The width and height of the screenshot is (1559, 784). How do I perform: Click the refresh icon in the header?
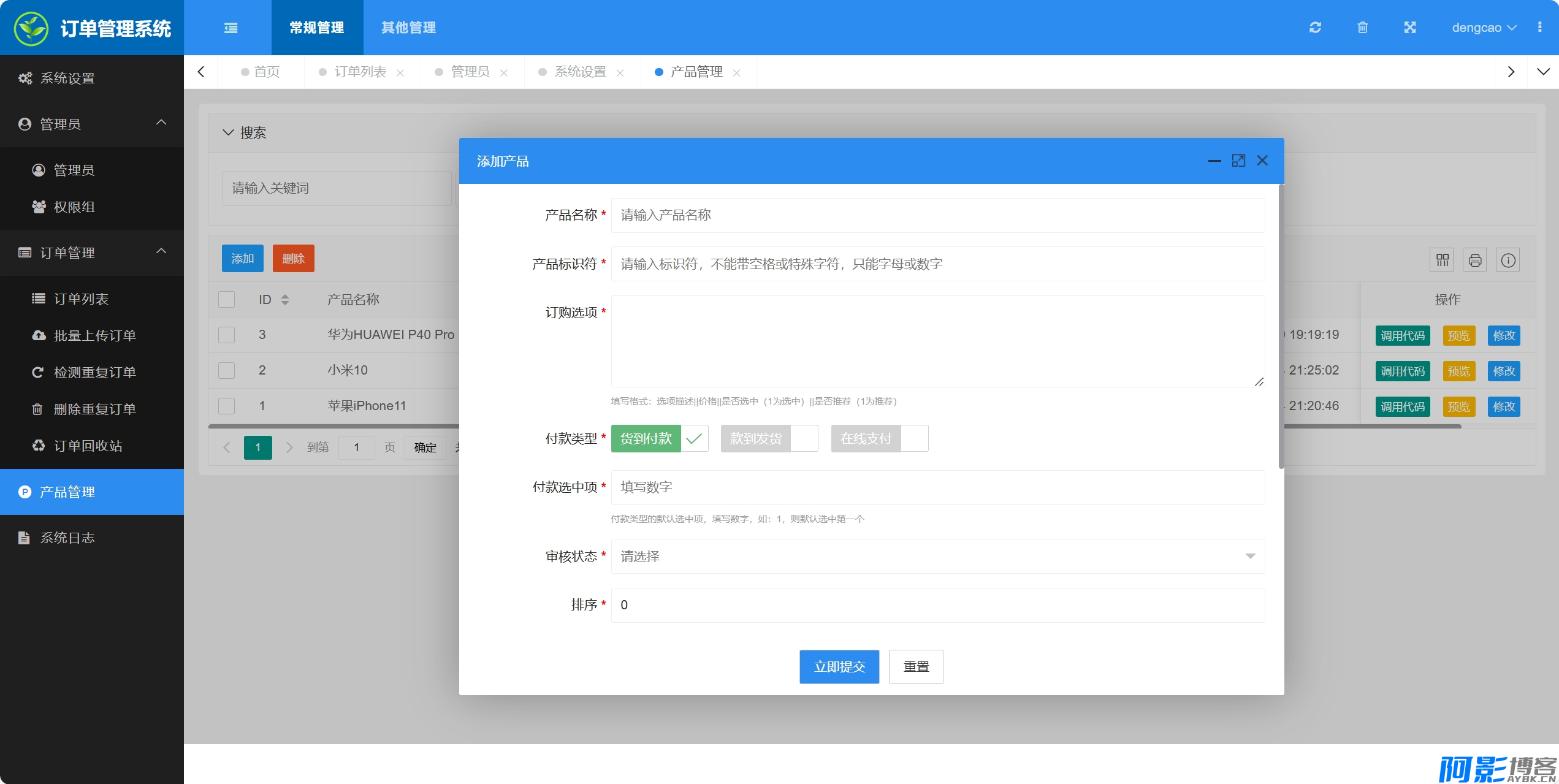click(x=1315, y=28)
